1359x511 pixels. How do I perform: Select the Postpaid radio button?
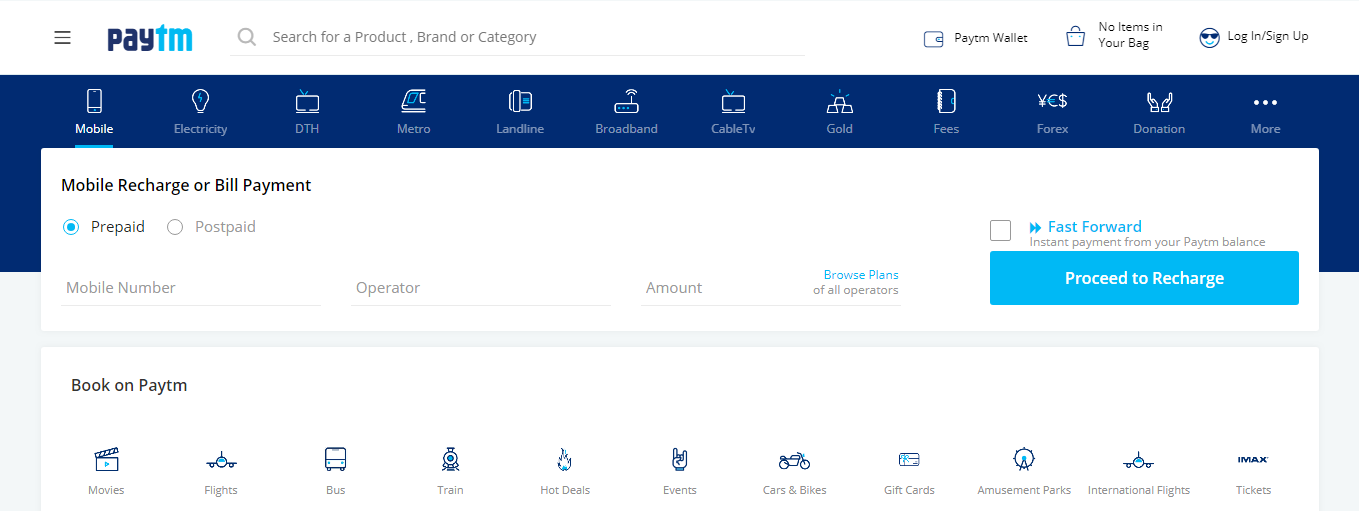pos(175,227)
